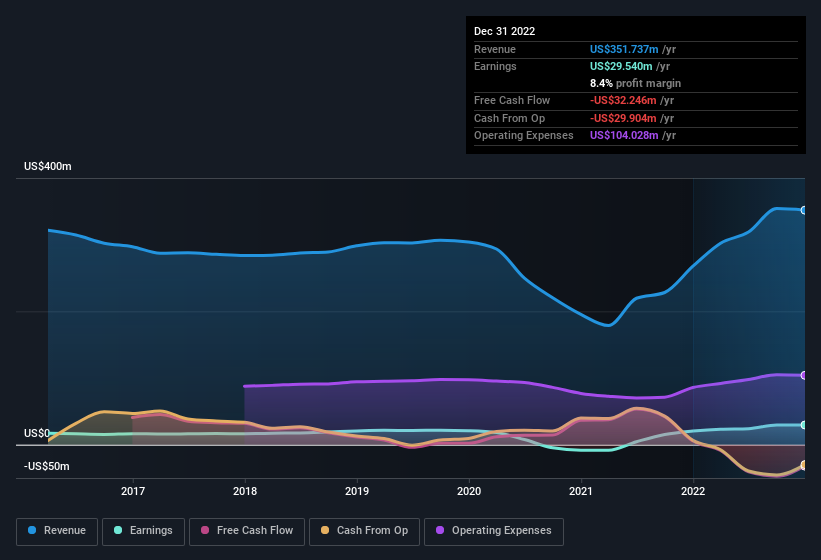Click the Operating Expenses line end marker

coord(804,375)
